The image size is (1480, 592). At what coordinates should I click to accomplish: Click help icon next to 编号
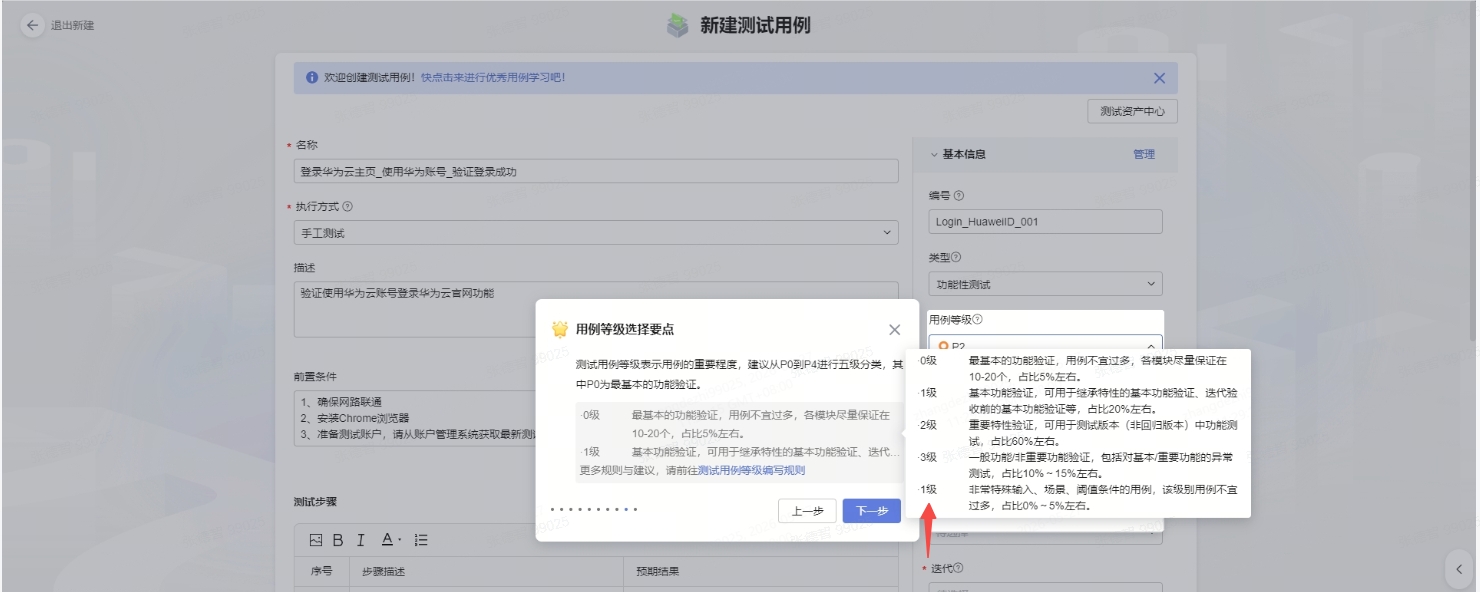(x=959, y=196)
